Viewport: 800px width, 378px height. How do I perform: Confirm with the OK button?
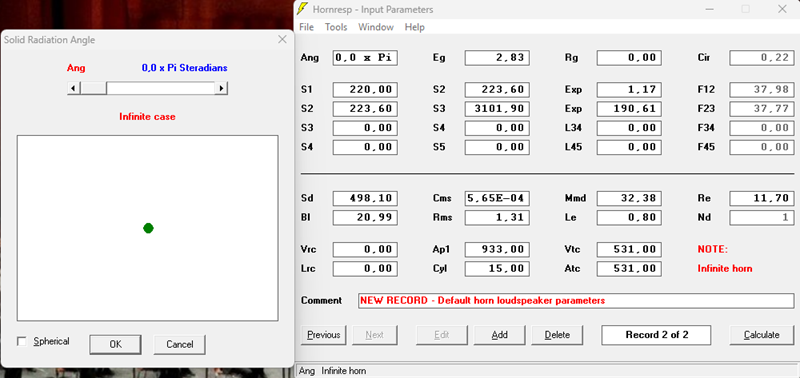point(115,344)
